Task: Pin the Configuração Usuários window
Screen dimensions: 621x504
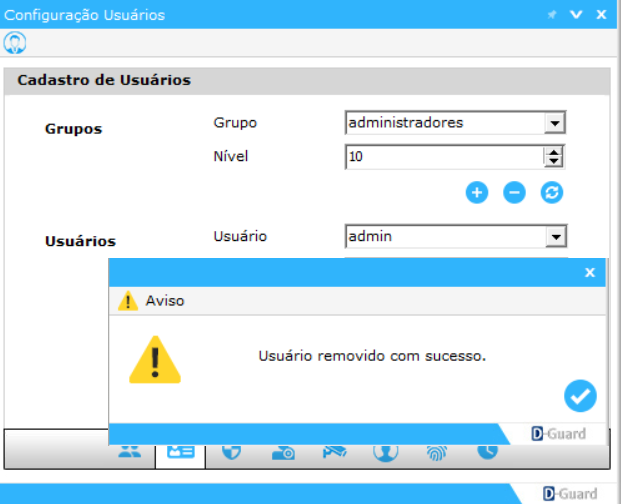Action: pyautogui.click(x=551, y=15)
